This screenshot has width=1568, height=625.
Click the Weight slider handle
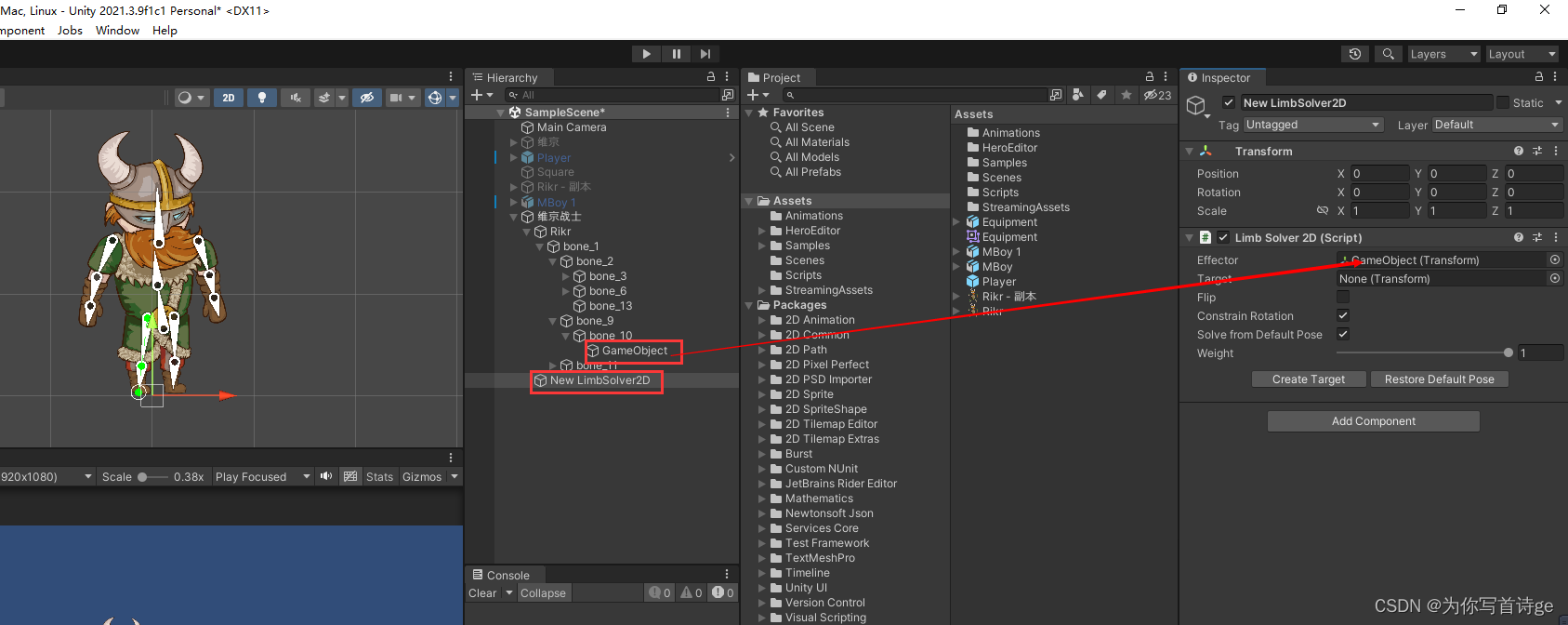1508,352
